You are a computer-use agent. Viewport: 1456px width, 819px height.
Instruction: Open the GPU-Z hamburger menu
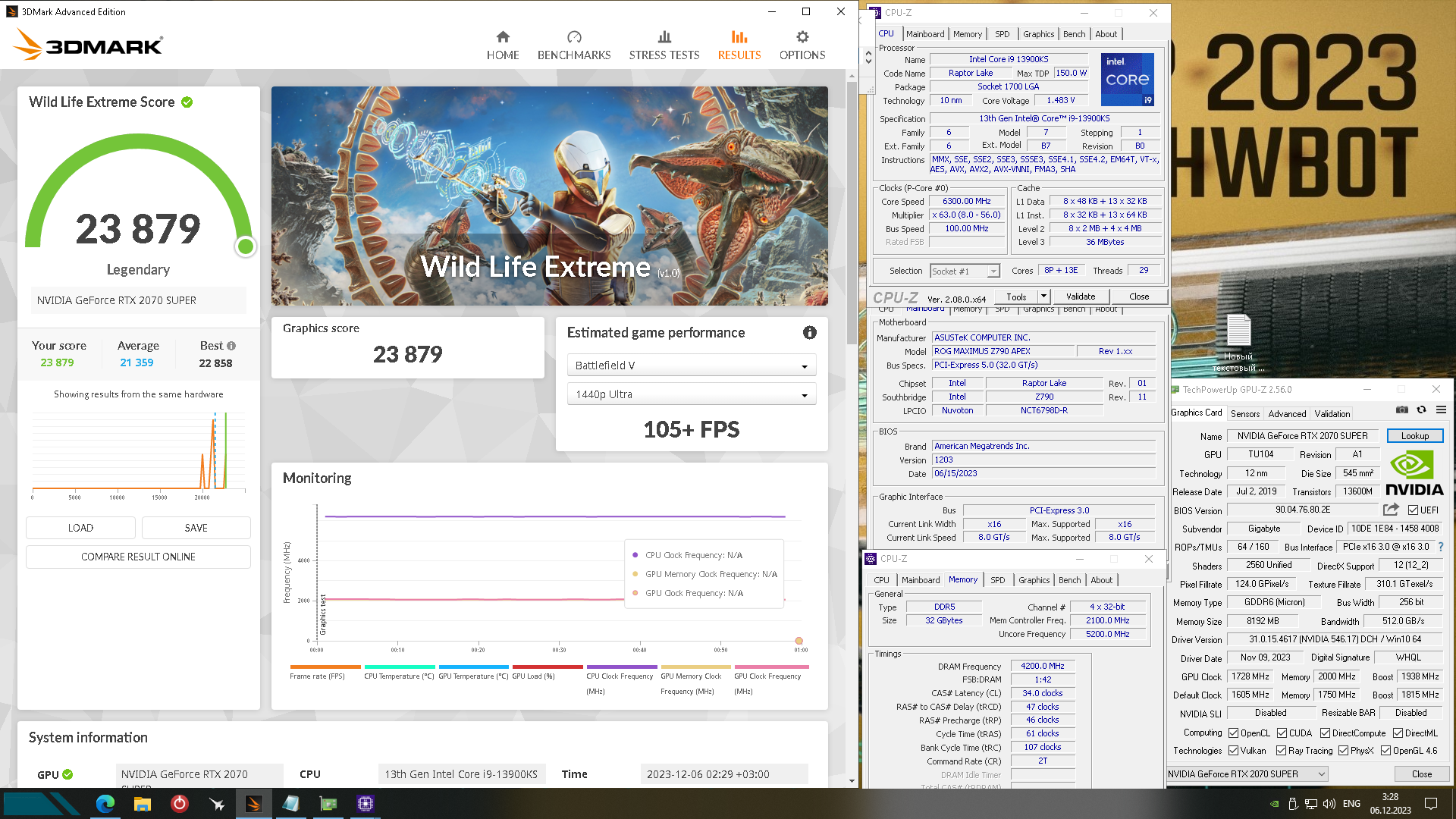click(x=1441, y=409)
